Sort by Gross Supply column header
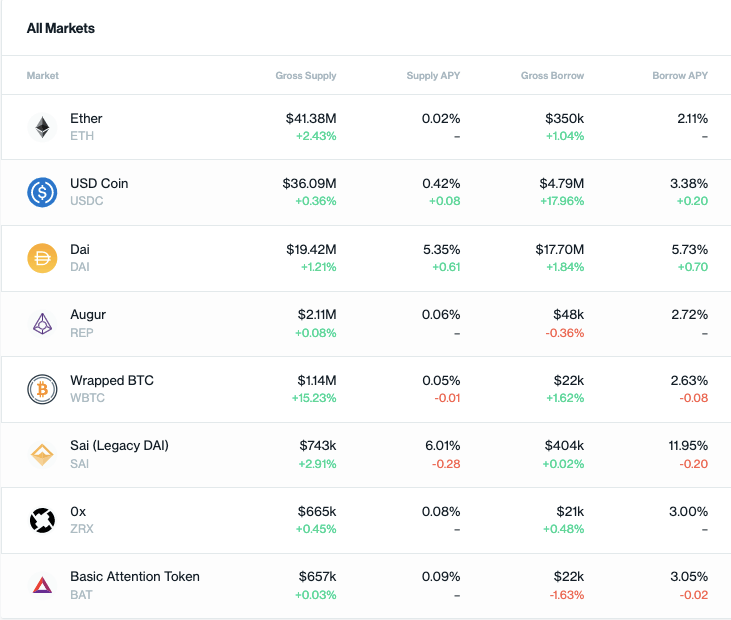731x620 pixels. tap(306, 76)
